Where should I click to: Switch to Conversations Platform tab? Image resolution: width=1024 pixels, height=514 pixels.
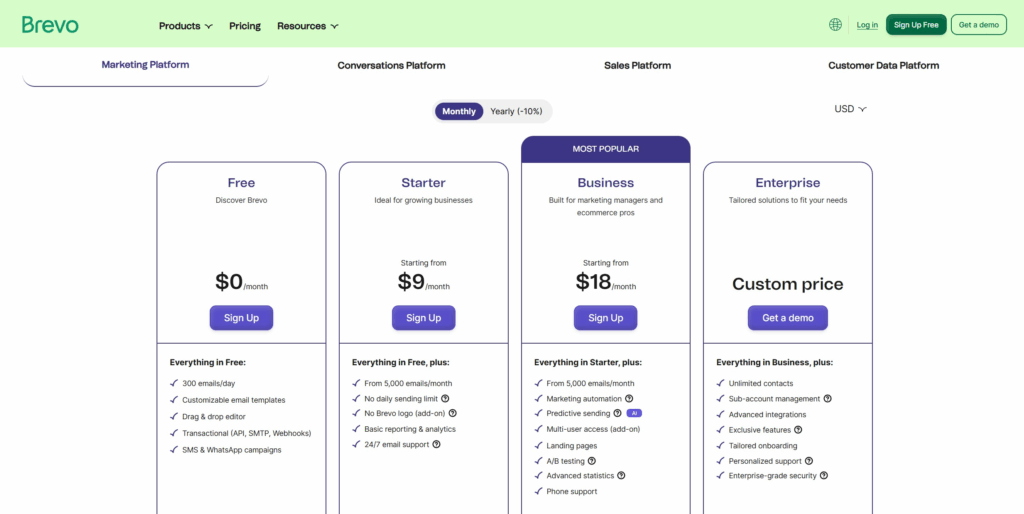[x=391, y=66]
